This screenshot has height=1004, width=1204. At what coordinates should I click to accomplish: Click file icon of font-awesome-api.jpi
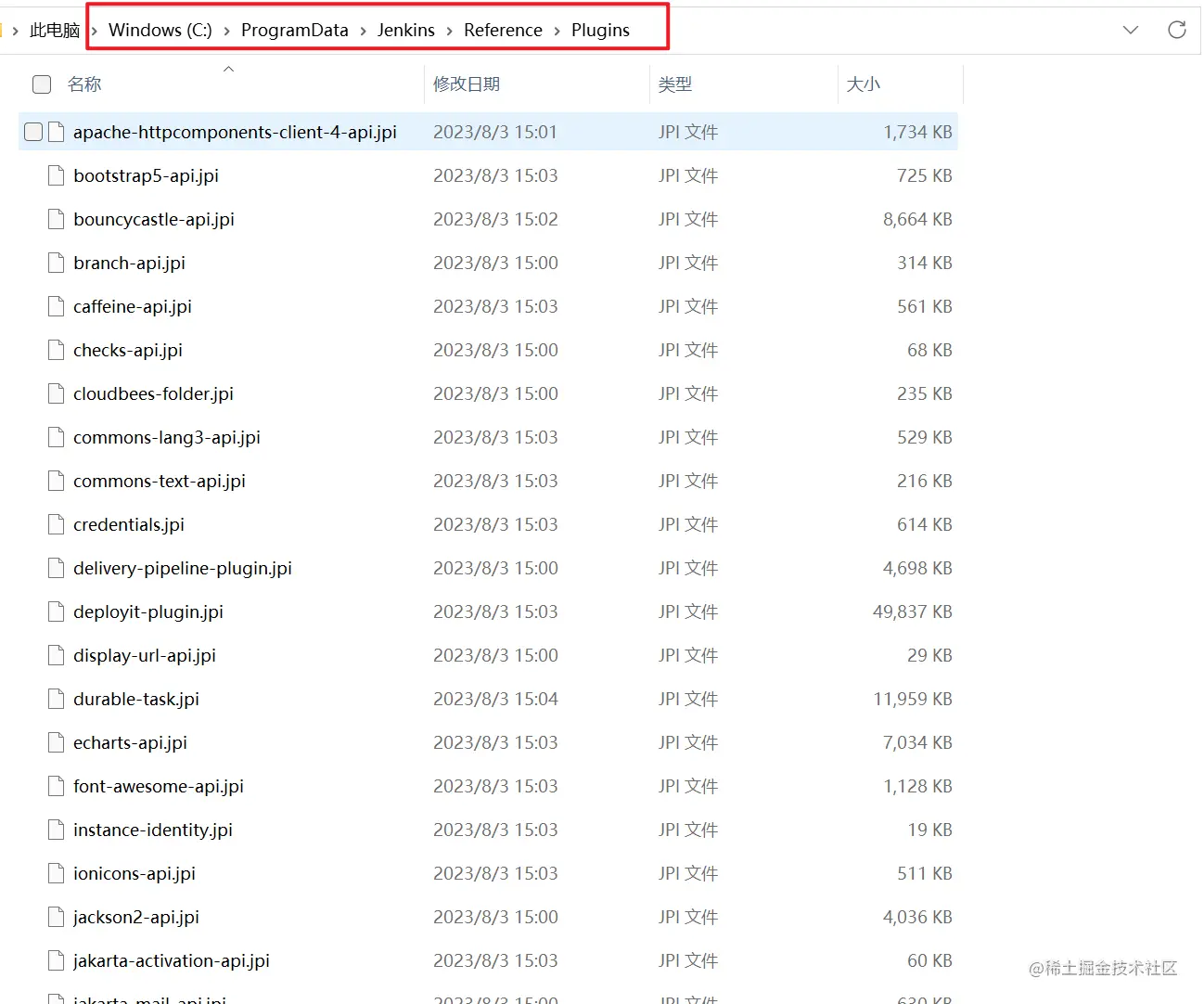pos(57,786)
